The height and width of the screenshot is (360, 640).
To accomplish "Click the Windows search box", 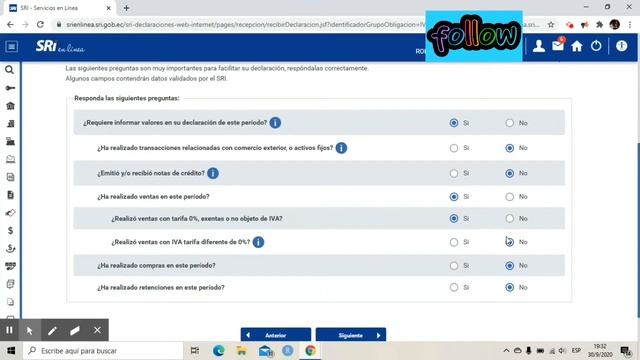I will click(103, 351).
